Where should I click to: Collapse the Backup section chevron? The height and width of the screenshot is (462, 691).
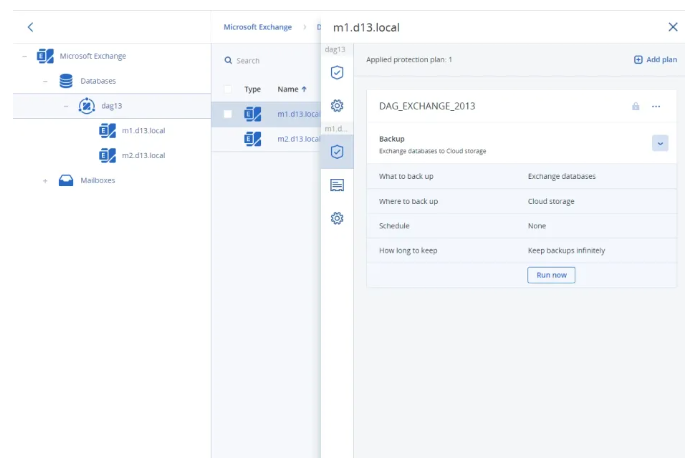659,143
